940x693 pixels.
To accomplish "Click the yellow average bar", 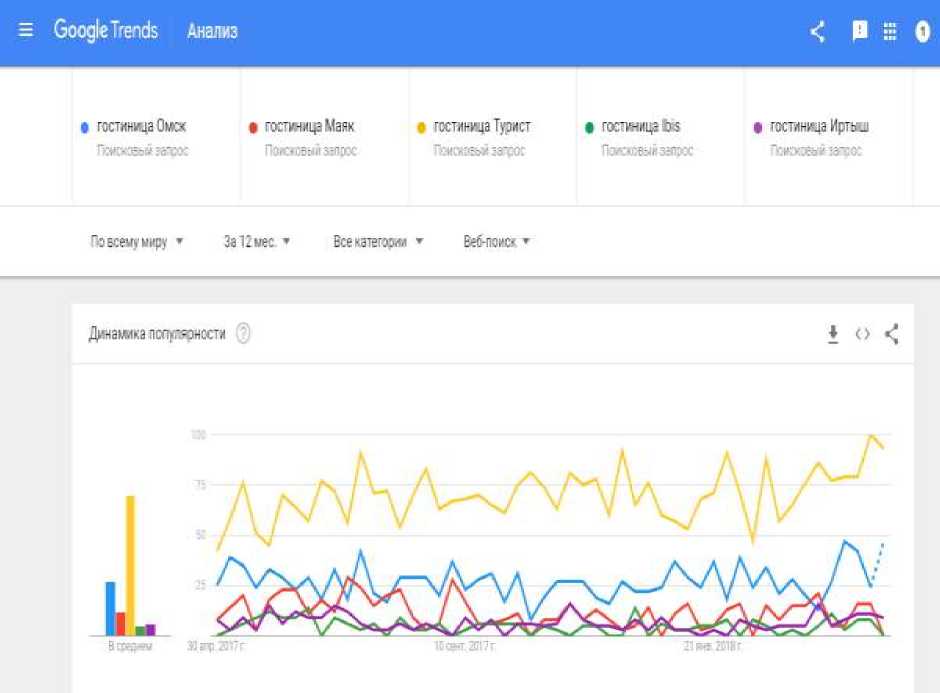I will point(130,565).
